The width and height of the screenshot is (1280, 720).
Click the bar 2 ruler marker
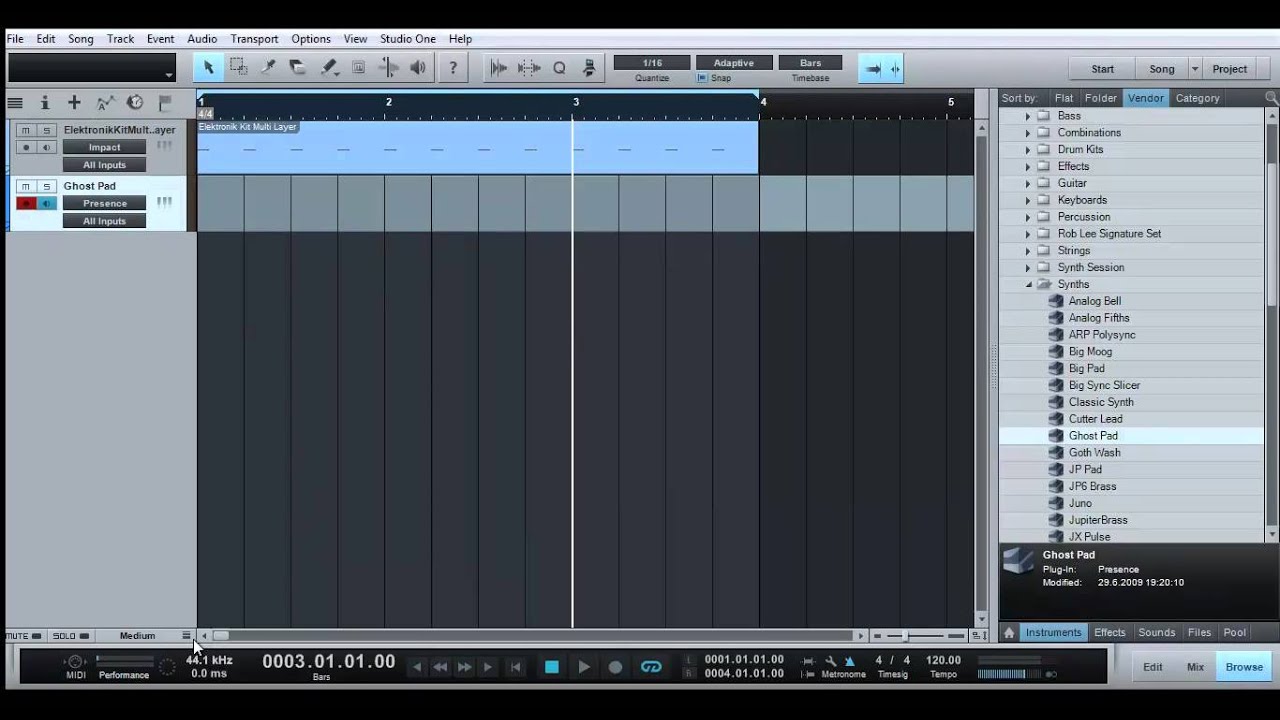tap(388, 102)
